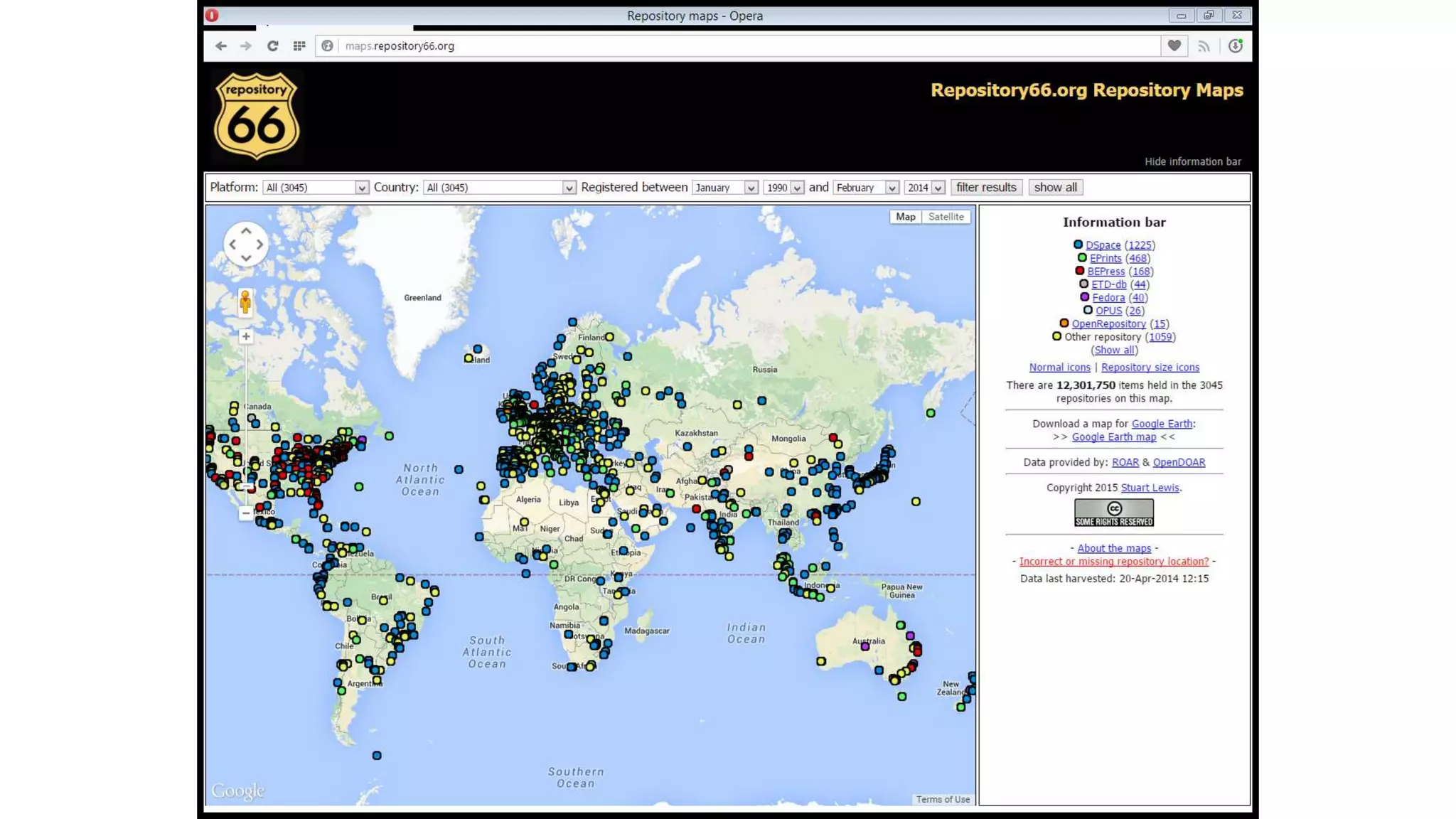
Task: Select the Street View pegman icon
Action: pos(245,302)
